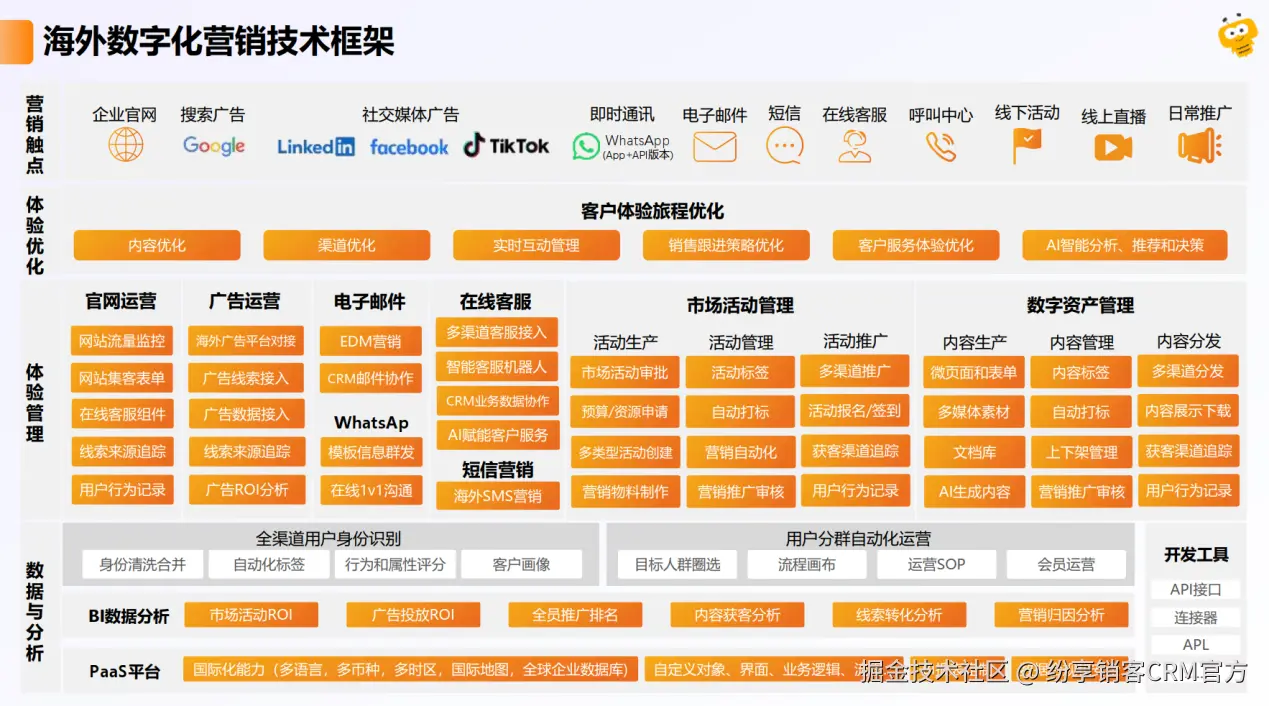Click the LinkedIn icon
1269x706 pixels.
[314, 146]
